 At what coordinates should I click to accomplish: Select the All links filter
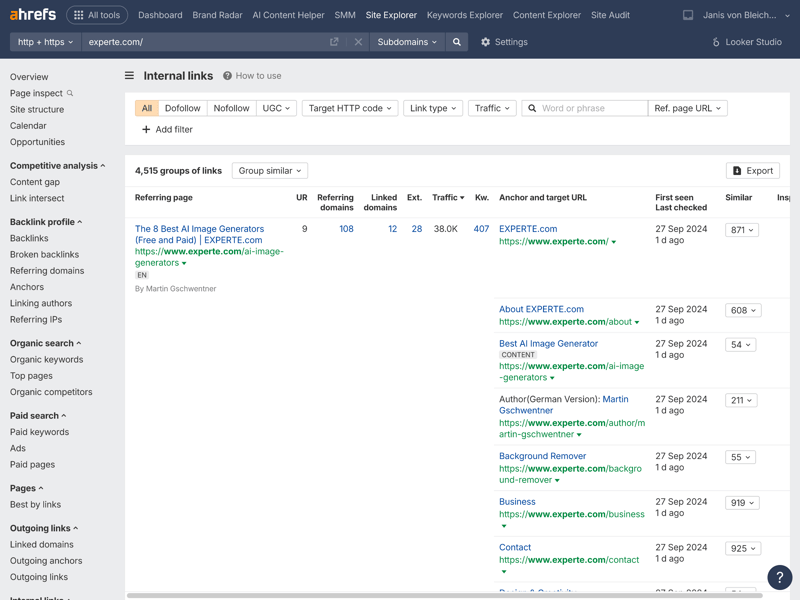tap(147, 108)
